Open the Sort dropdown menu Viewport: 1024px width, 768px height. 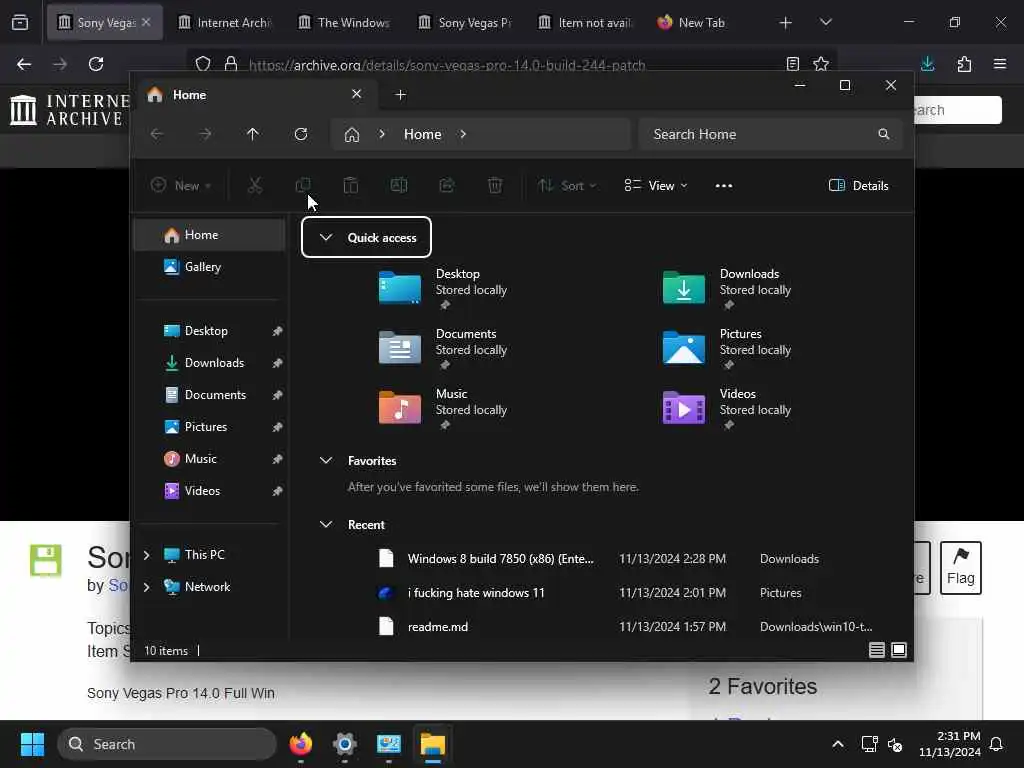(x=567, y=185)
